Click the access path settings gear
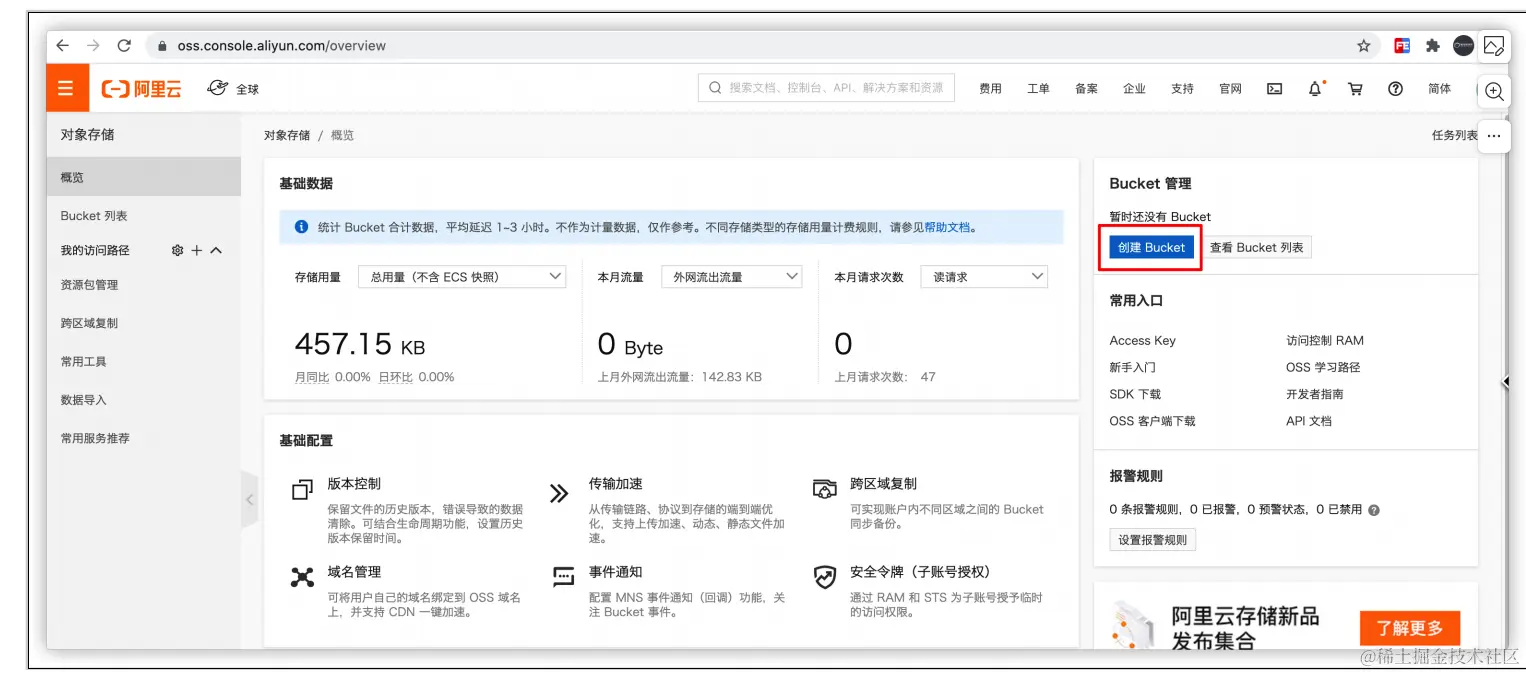The width and height of the screenshot is (1526, 673). 178,250
